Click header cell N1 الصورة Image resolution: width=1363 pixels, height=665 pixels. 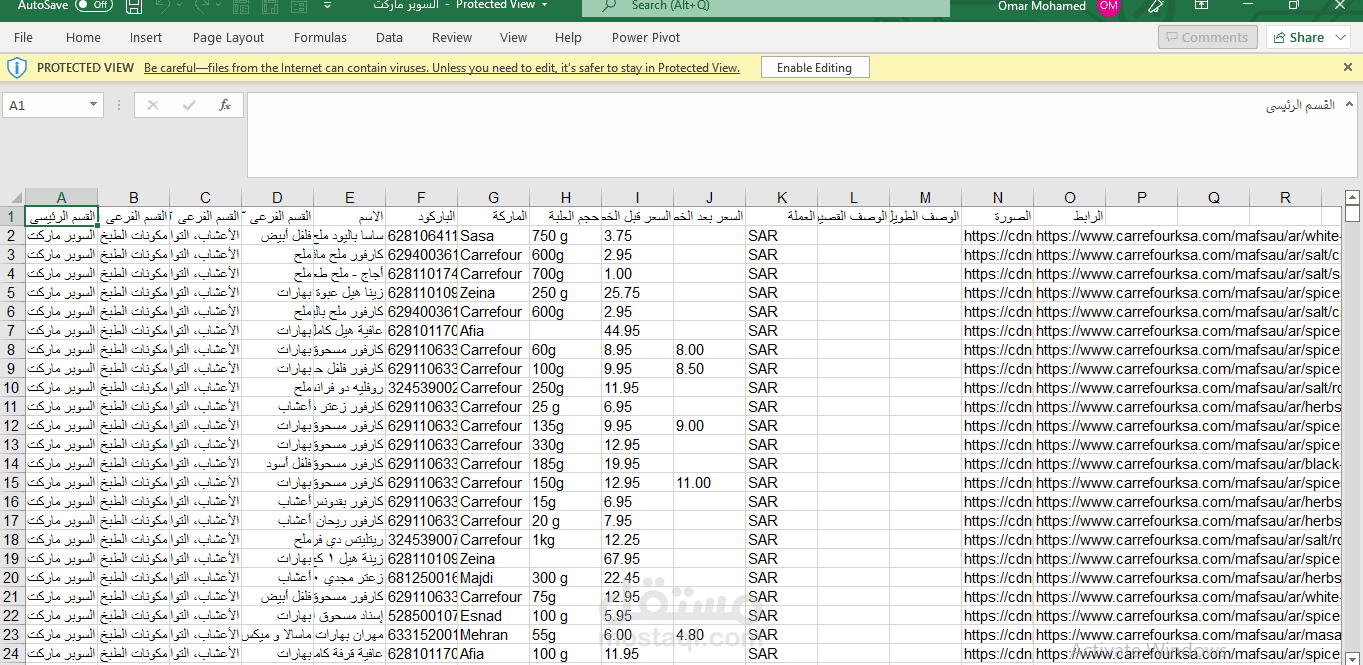pos(997,217)
